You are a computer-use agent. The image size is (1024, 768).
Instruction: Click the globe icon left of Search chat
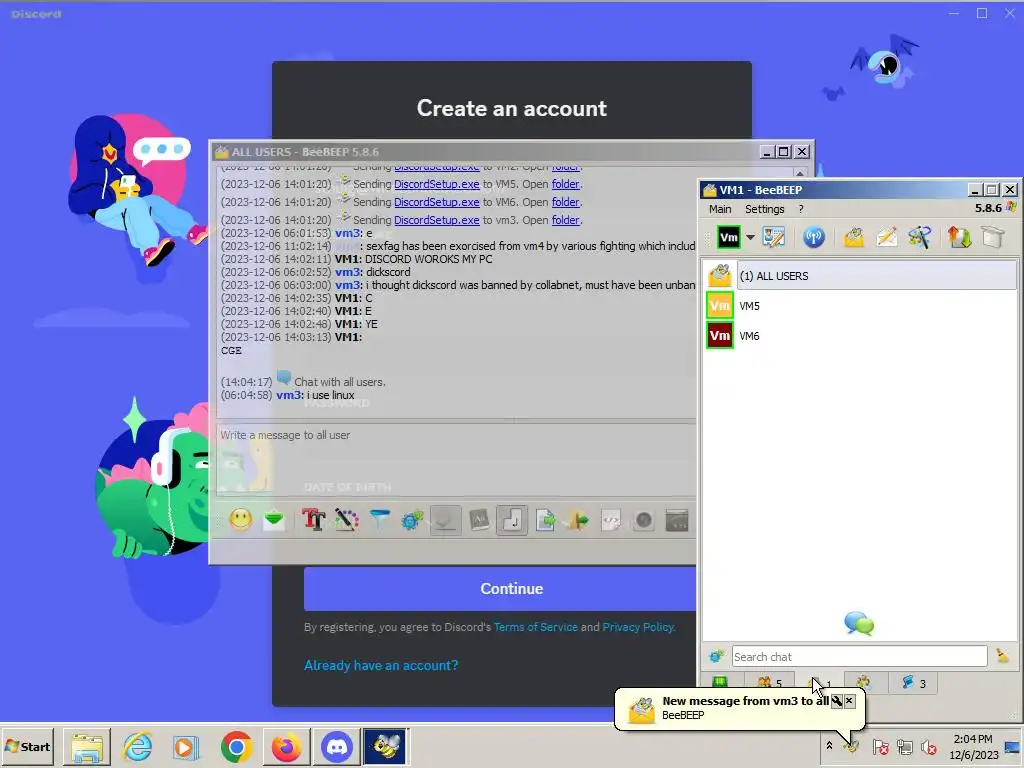716,656
